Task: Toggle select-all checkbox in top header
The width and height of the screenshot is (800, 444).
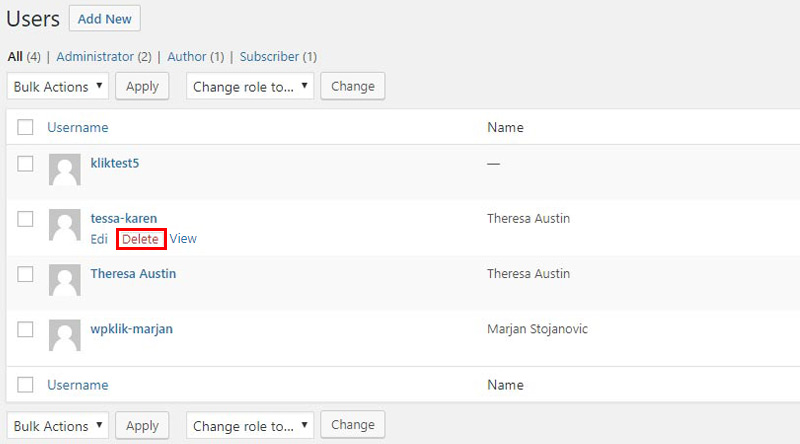Action: coord(25,127)
